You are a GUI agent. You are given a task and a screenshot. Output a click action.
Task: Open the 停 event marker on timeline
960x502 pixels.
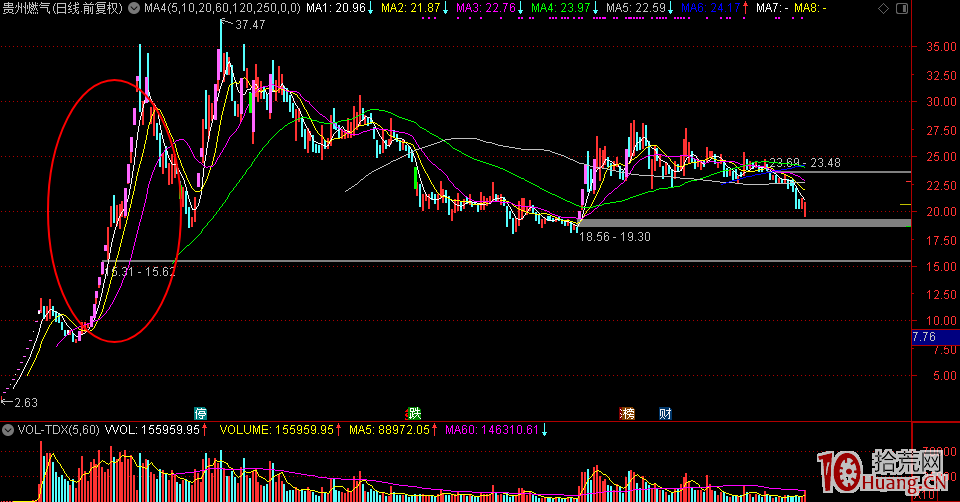point(200,413)
